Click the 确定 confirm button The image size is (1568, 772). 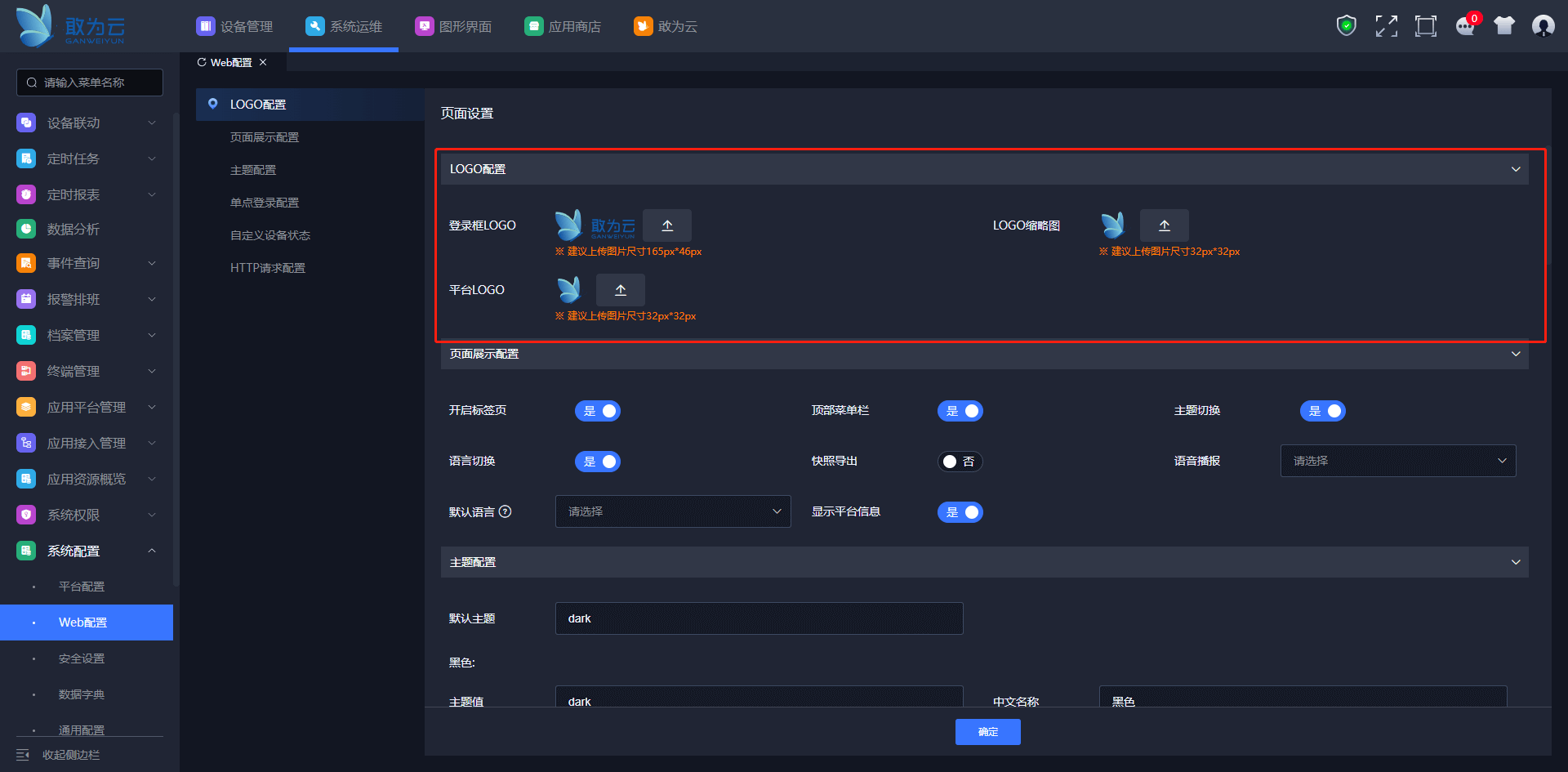988,732
